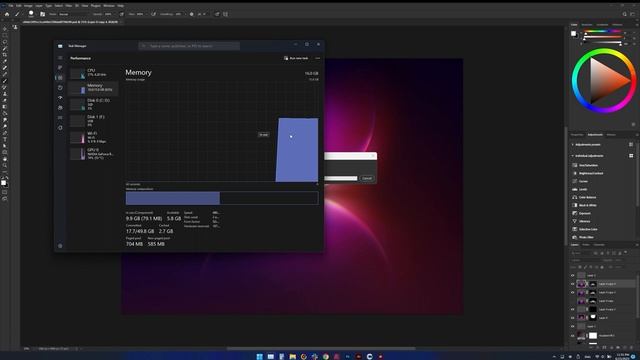The image size is (640, 360).
Task: Collapse the Adjustments presets section
Action: click(x=572, y=144)
